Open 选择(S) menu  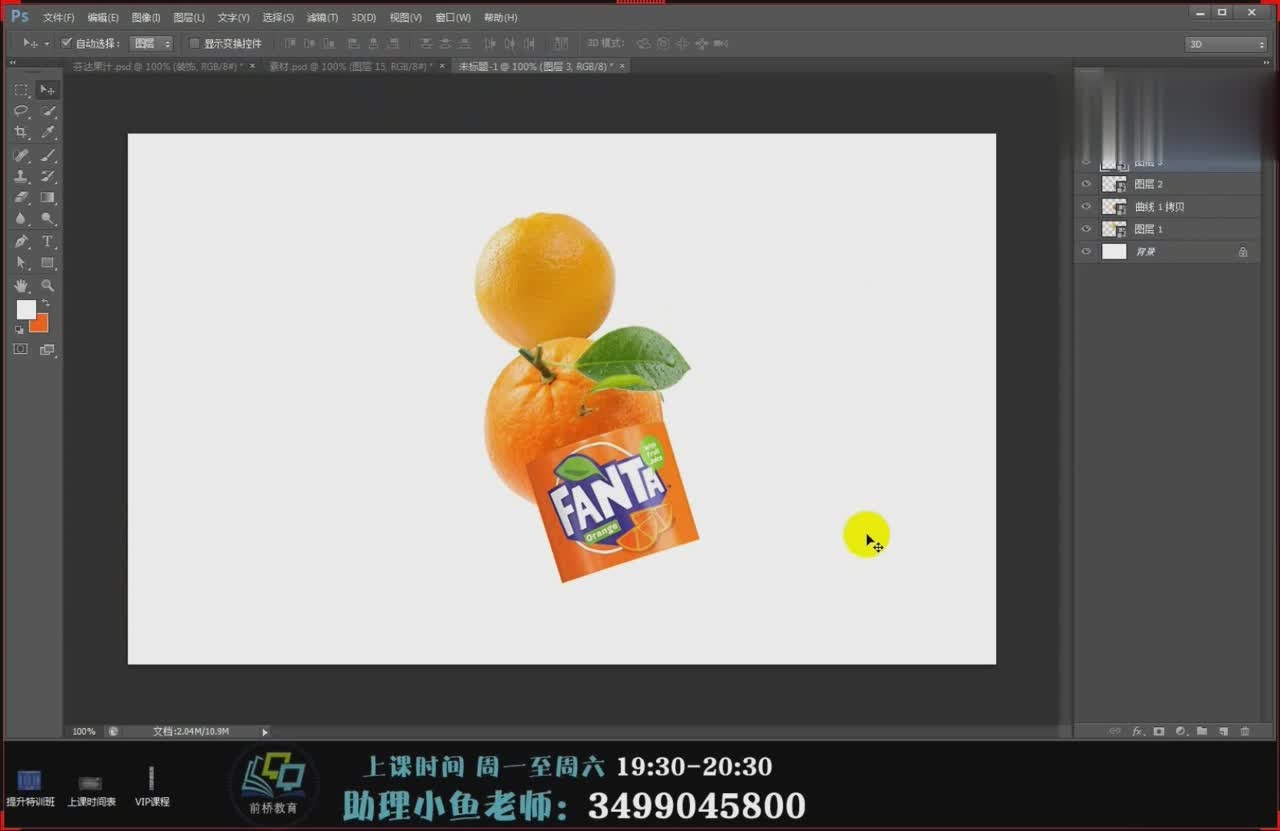pyautogui.click(x=278, y=18)
